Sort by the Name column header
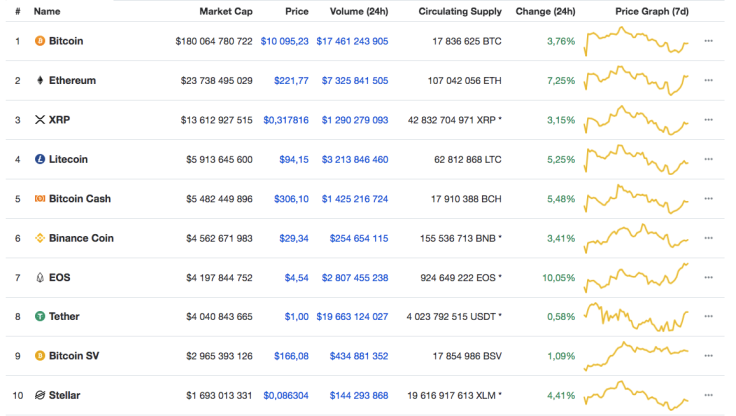Screen dimensions: 736x416 tap(47, 11)
